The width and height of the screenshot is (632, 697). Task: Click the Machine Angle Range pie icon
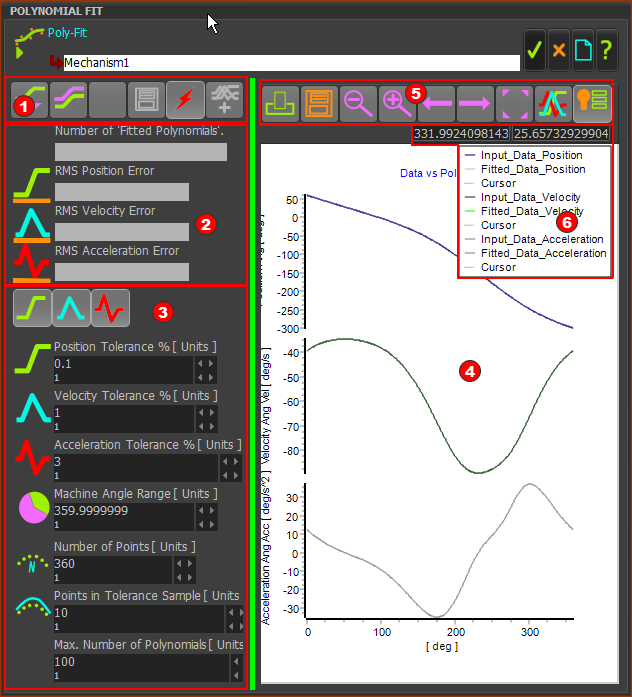pyautogui.click(x=34, y=508)
